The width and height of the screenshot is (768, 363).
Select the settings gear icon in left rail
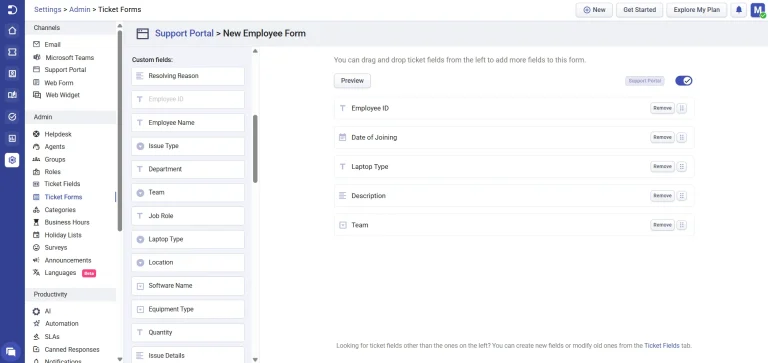(x=12, y=160)
